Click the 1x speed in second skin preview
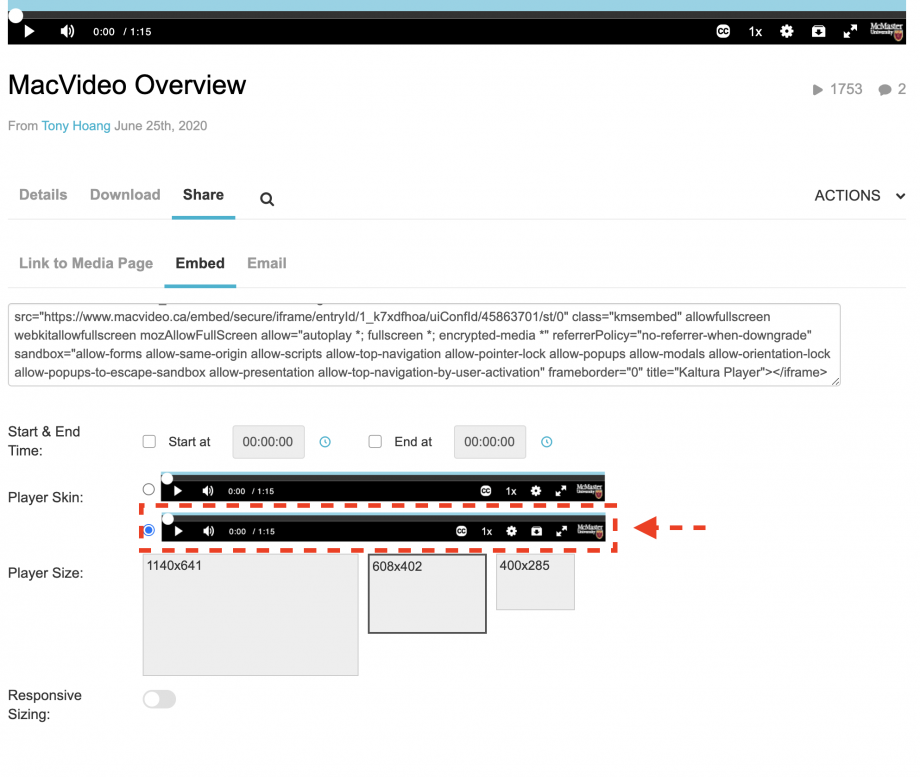The width and height of the screenshot is (920, 777). (x=486, y=532)
